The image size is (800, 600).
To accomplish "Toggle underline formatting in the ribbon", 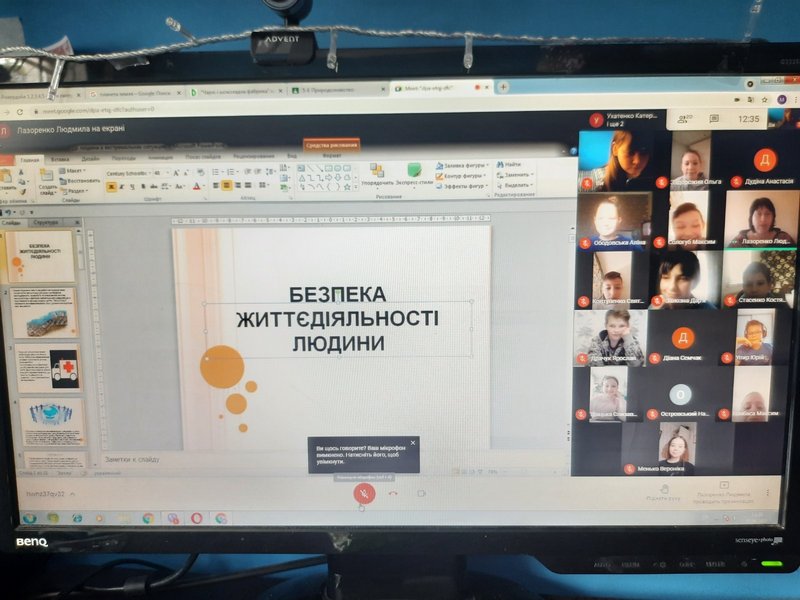I will (x=132, y=187).
